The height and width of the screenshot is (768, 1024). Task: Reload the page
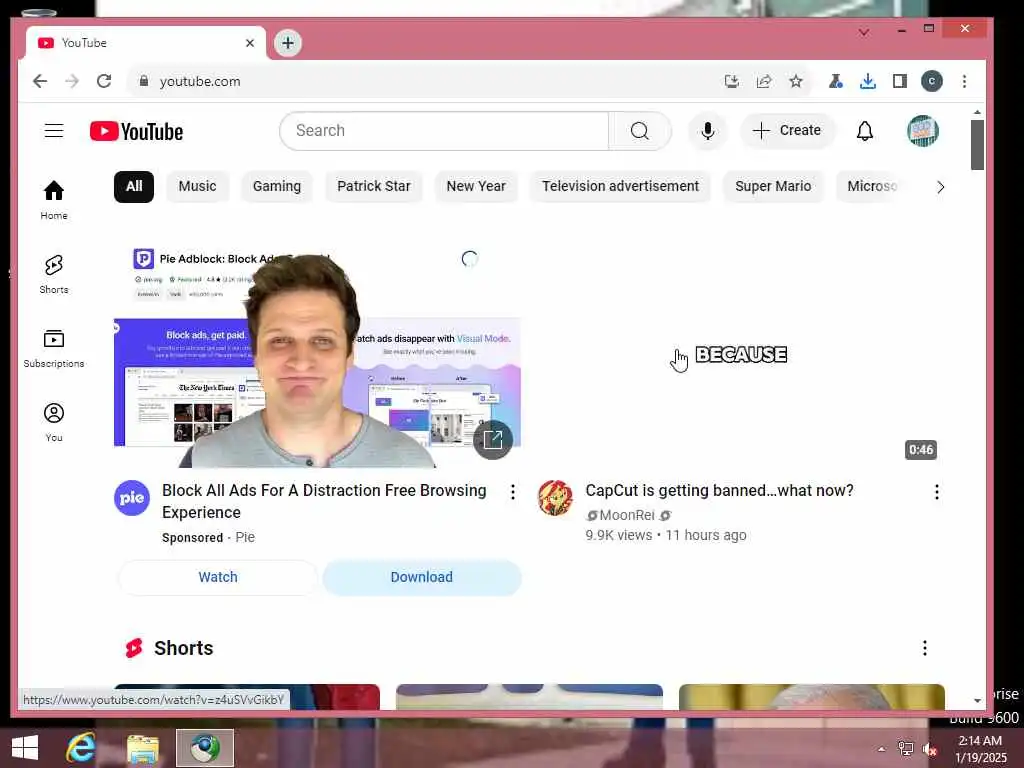click(x=104, y=81)
